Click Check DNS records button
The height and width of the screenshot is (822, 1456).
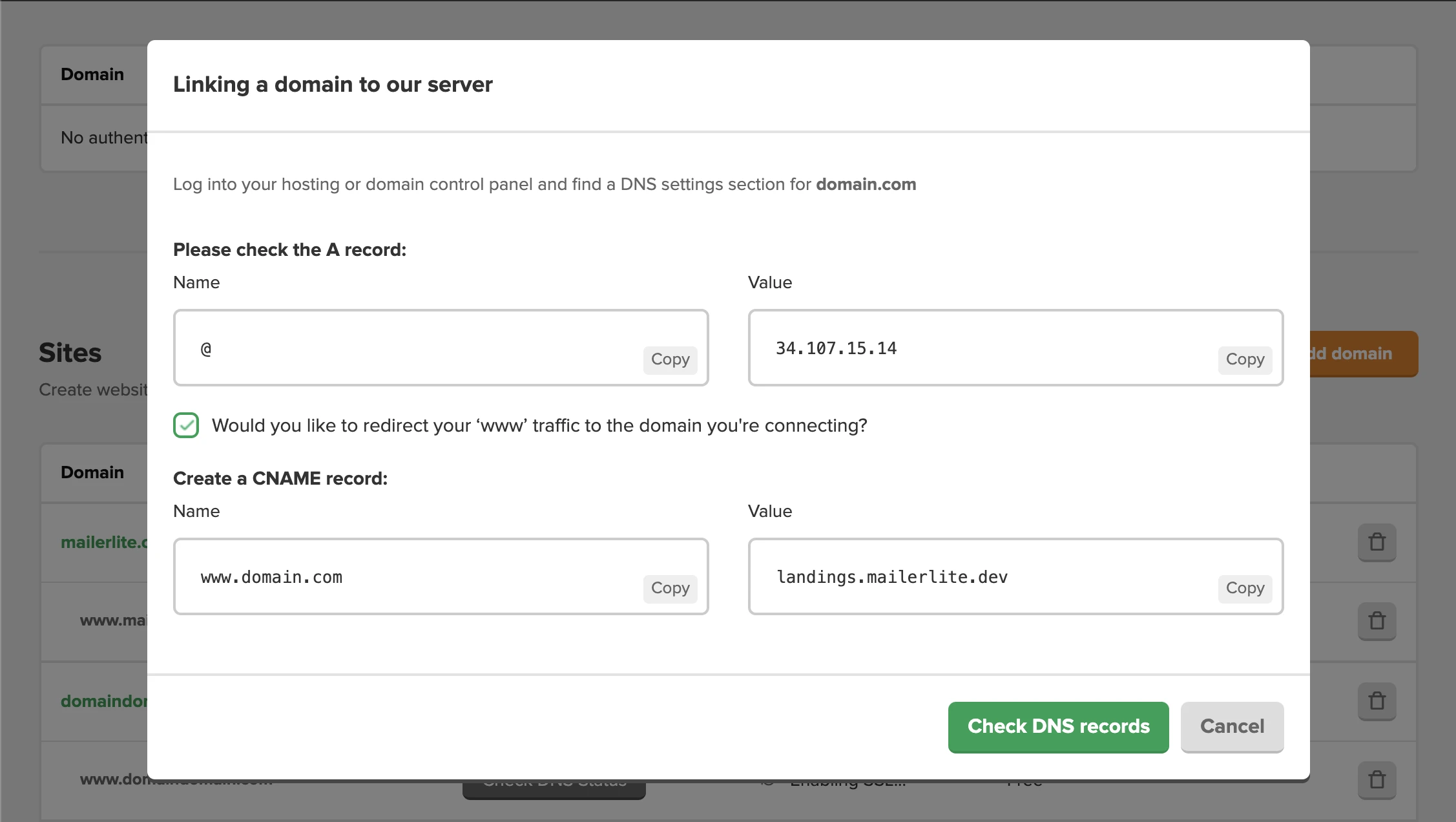(x=1058, y=726)
